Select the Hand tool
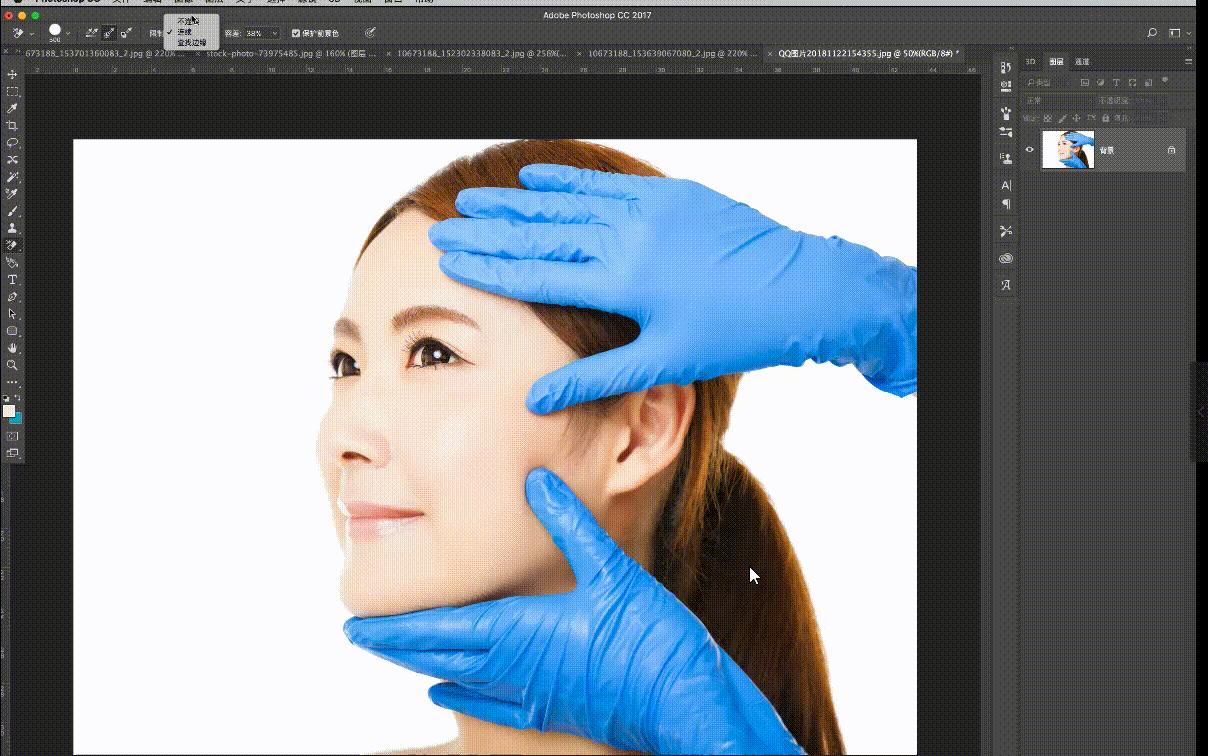 (x=13, y=347)
